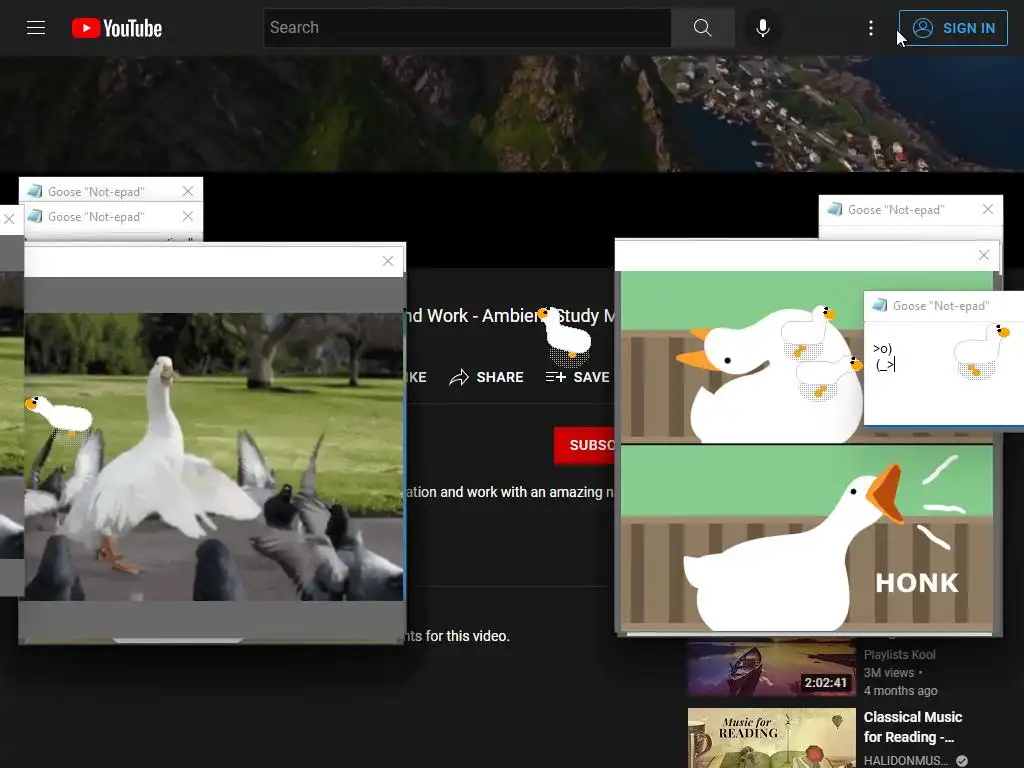This screenshot has height=768, width=1024.
Task: Click the notepad icon in right Not-epad title bar
Action: click(x=880, y=306)
